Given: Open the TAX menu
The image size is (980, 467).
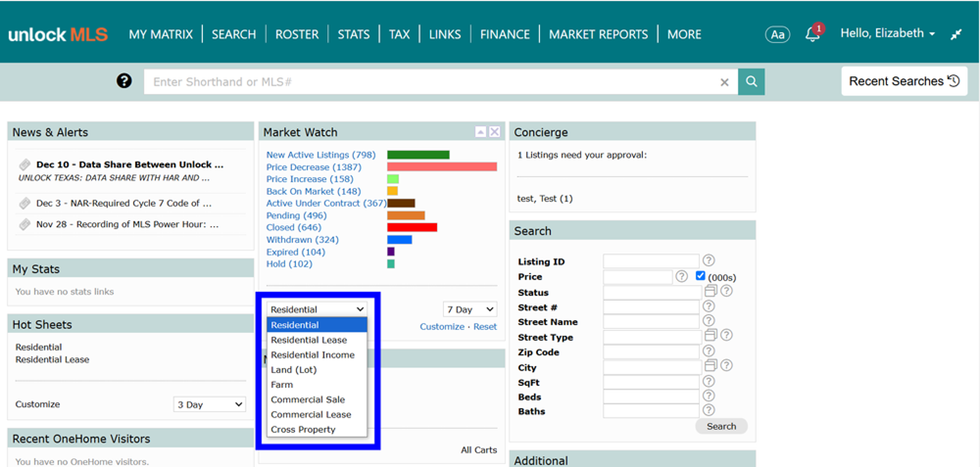Looking at the screenshot, I should [399, 34].
